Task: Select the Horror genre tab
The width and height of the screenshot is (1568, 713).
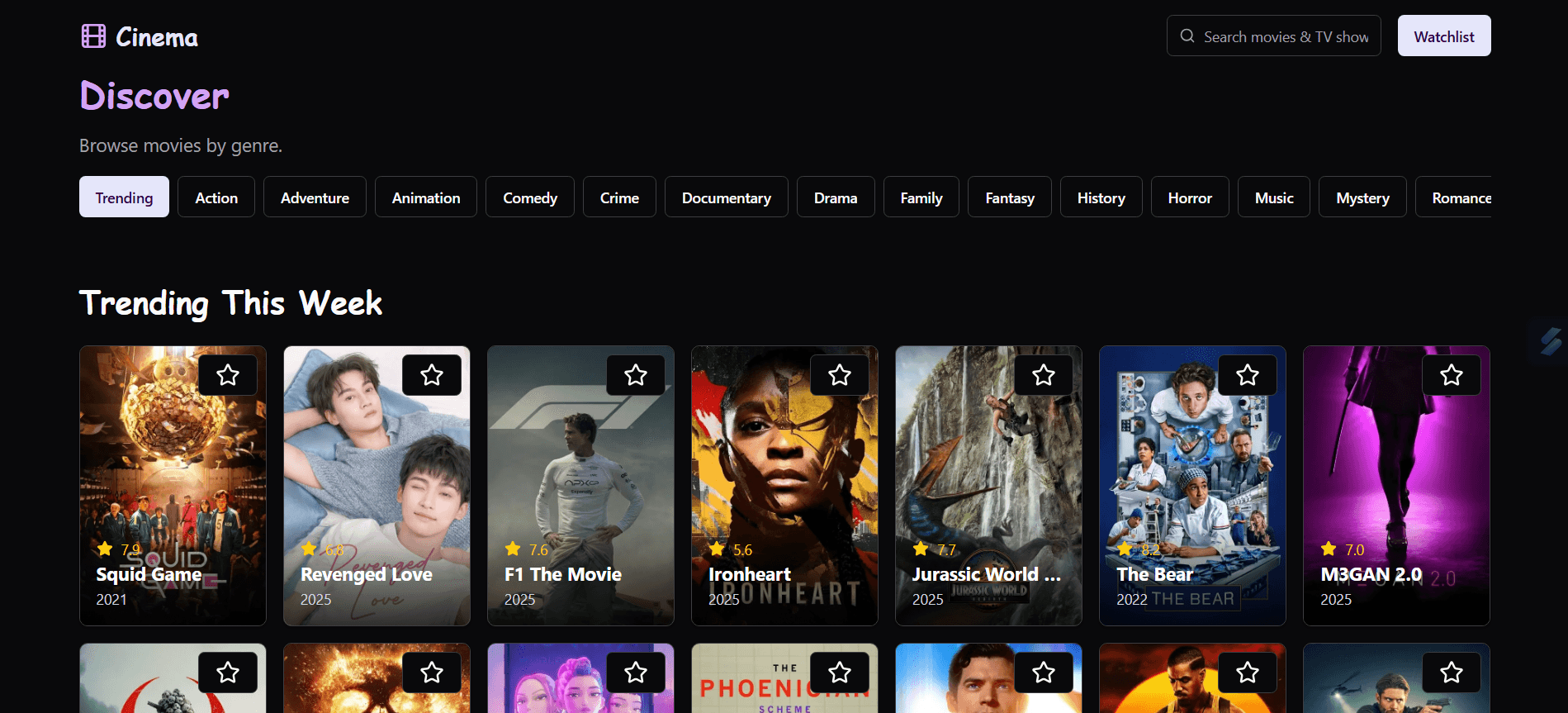Action: tap(1190, 197)
